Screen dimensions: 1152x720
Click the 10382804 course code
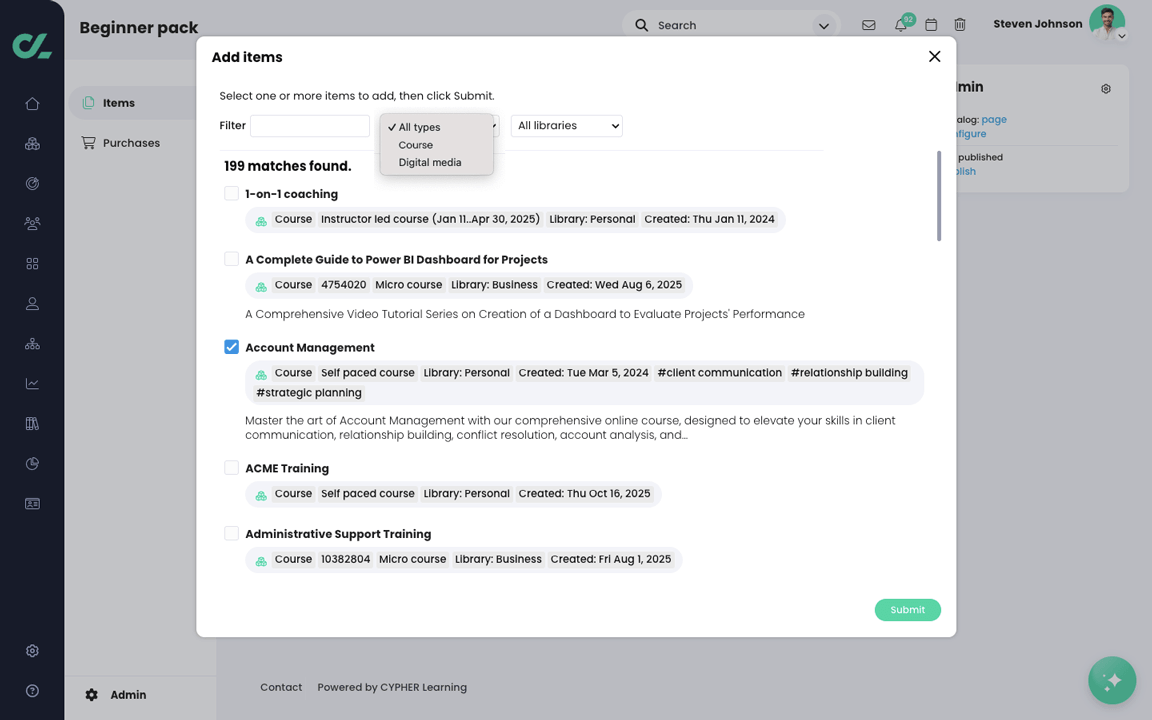pyautogui.click(x=345, y=559)
